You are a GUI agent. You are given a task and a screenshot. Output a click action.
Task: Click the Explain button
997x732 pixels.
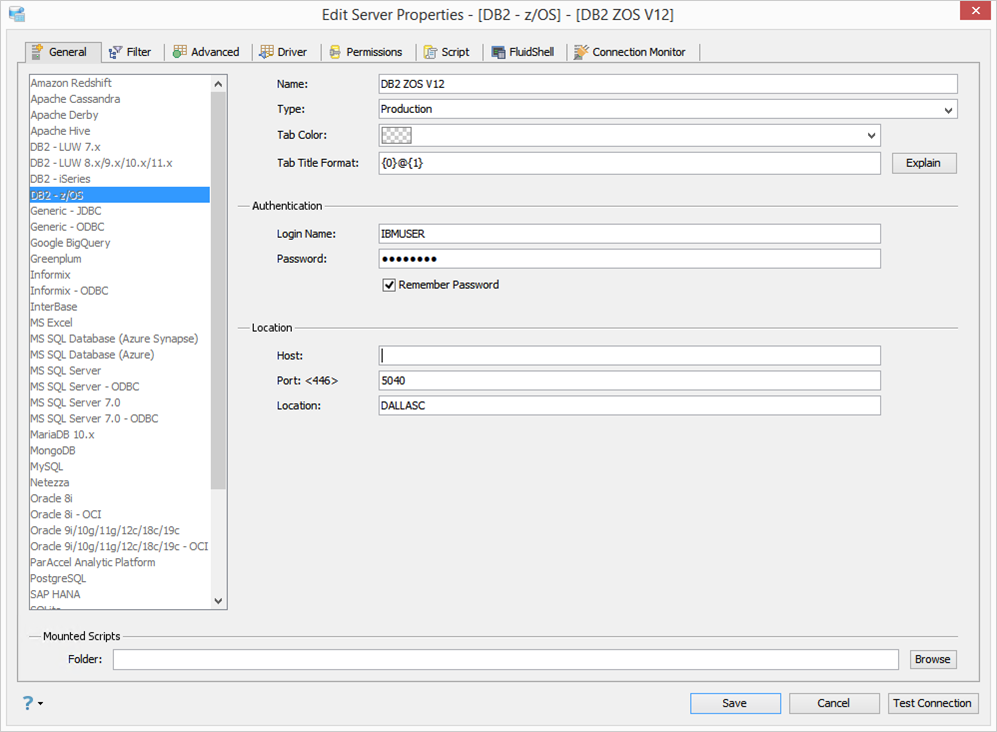point(923,163)
